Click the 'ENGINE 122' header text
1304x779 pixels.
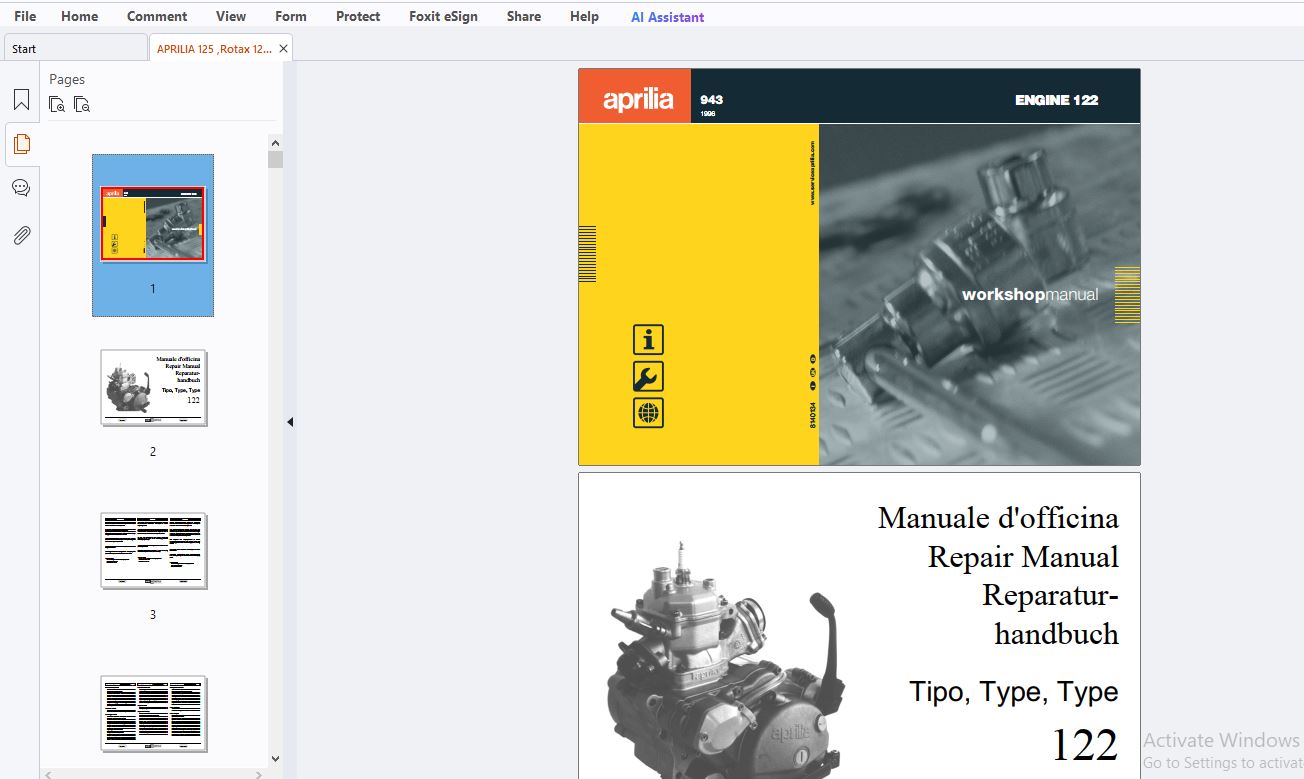1056,100
